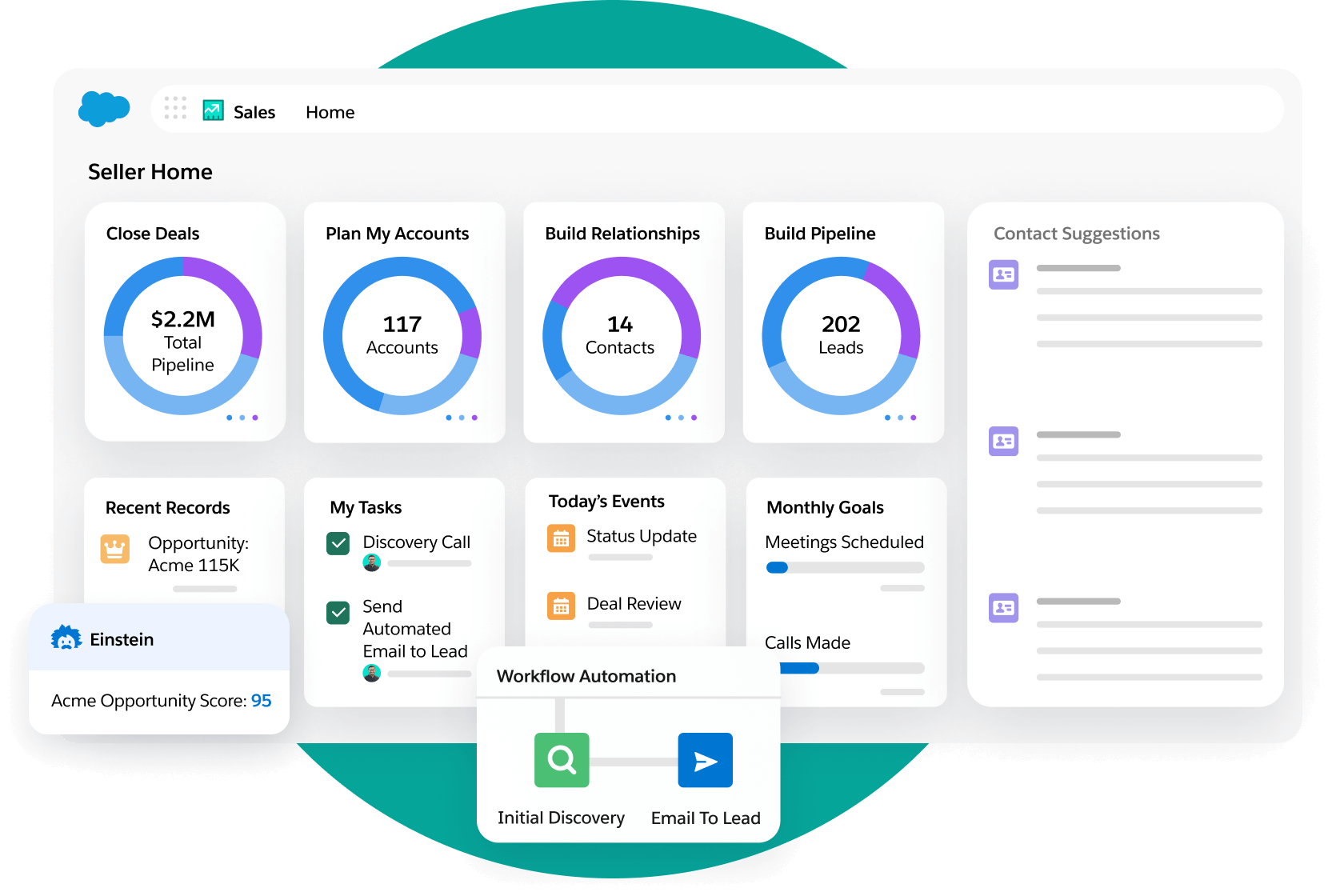This screenshot has height=896, width=1344.
Task: Click the first contact card icon in Contact Suggestions
Action: click(x=1003, y=275)
